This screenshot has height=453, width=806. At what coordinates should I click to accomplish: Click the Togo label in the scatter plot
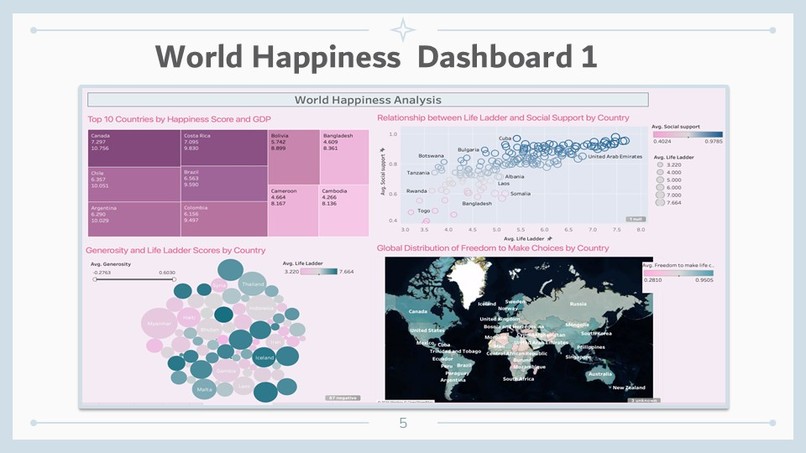click(424, 211)
